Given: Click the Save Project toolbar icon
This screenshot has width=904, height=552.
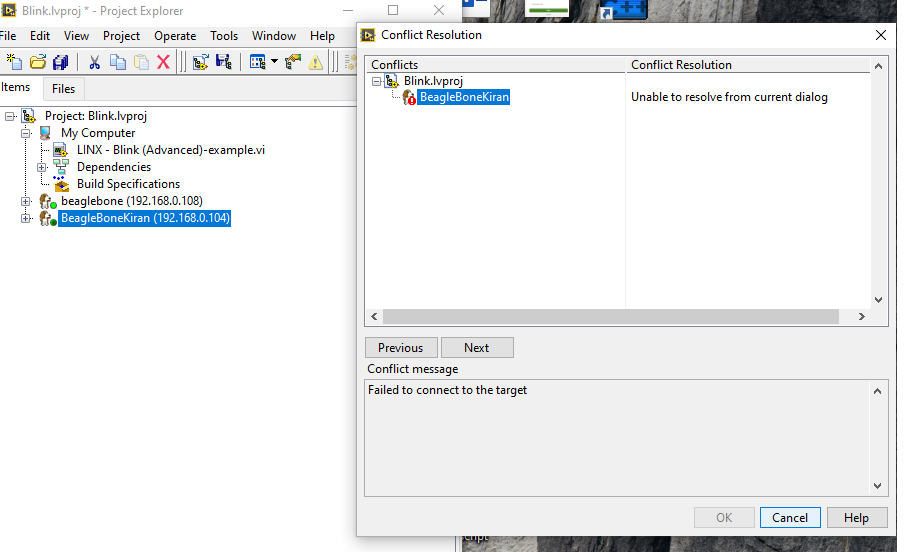Looking at the screenshot, I should (224, 62).
